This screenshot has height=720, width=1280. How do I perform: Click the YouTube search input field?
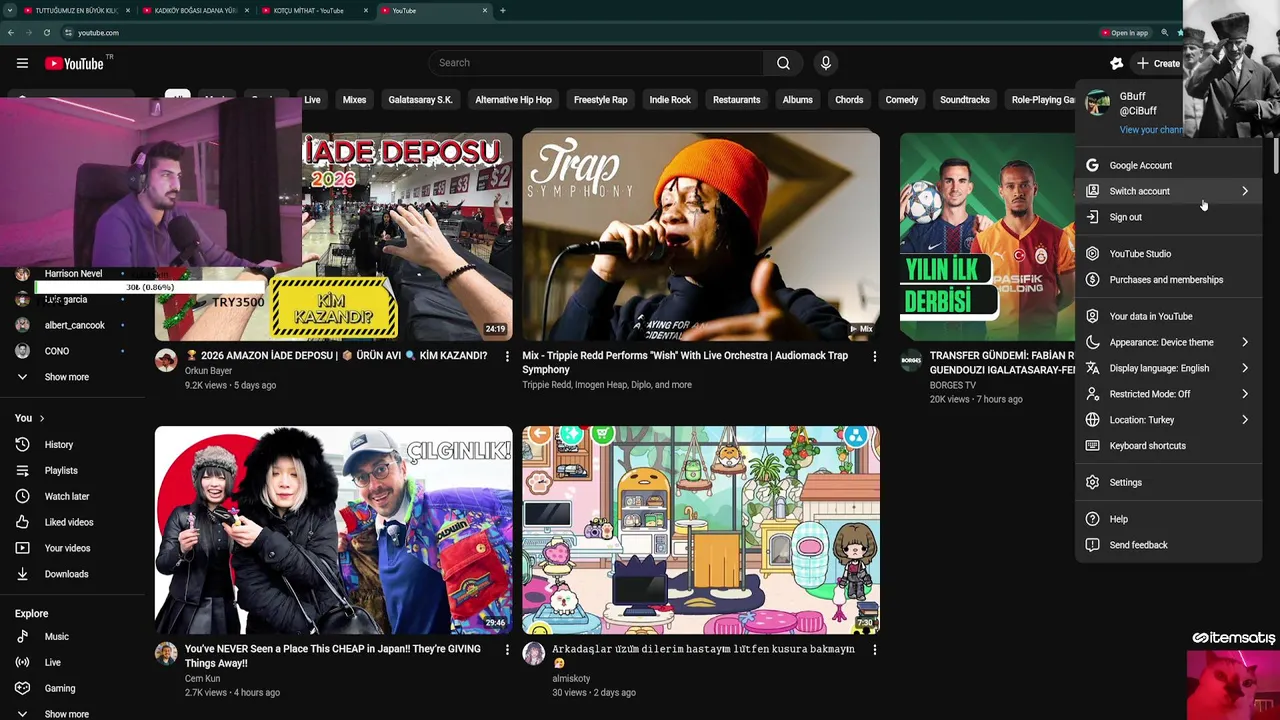tap(598, 63)
